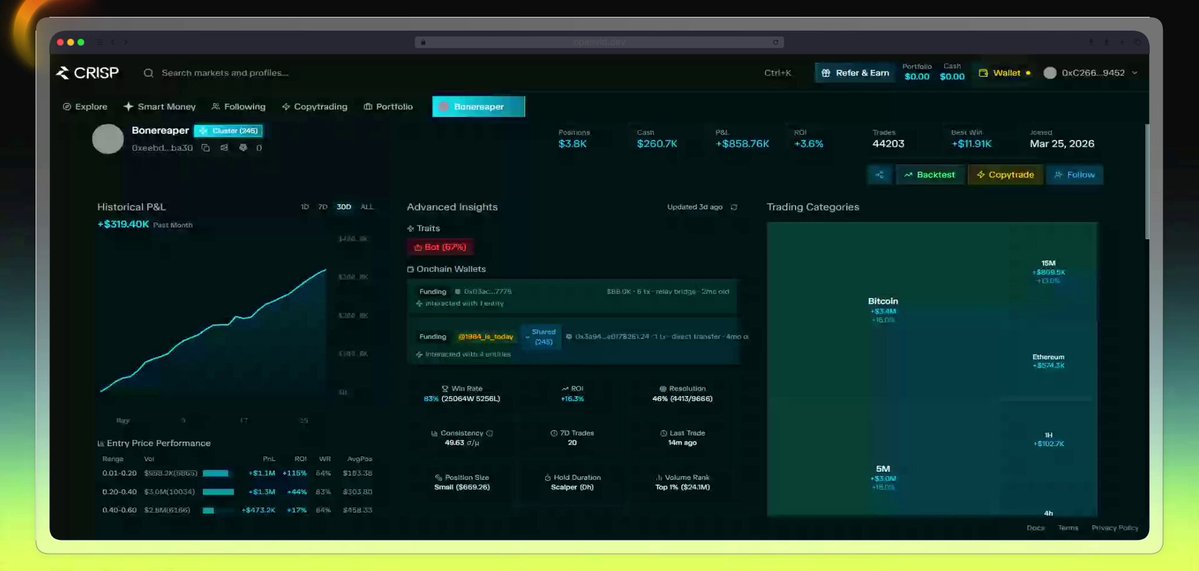Click the Win Rate trophy icon
The image size is (1199, 571).
tap(446, 388)
